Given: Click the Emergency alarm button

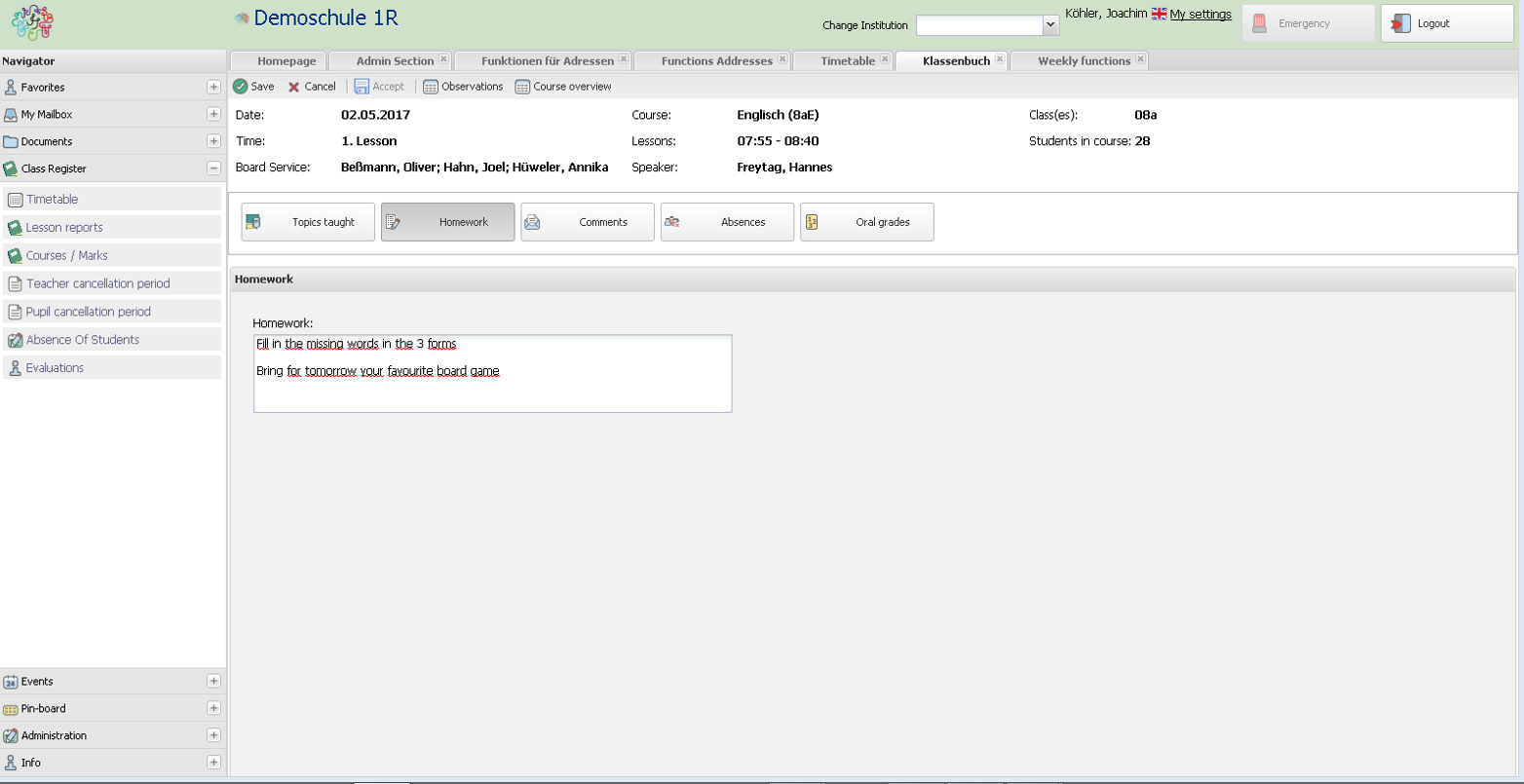Looking at the screenshot, I should tap(1307, 23).
